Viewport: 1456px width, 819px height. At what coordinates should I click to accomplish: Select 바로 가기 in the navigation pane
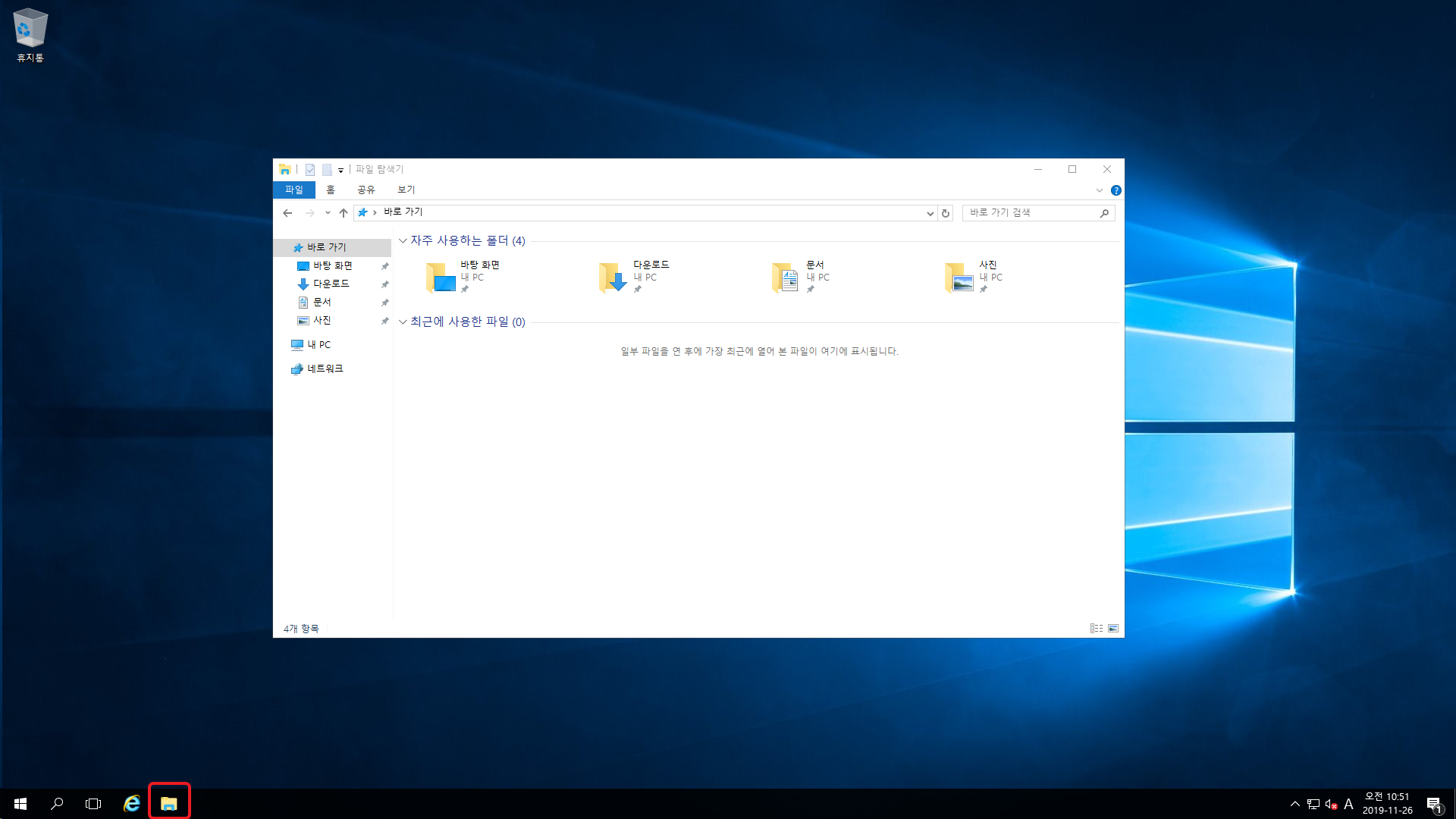pos(332,248)
